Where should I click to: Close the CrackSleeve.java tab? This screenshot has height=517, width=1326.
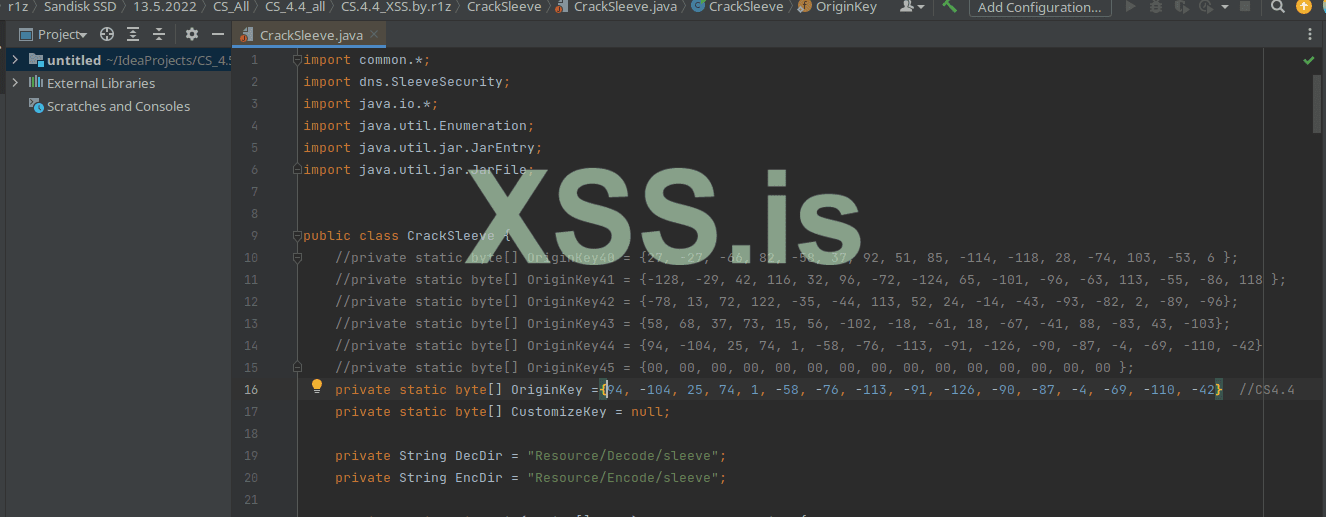374,35
